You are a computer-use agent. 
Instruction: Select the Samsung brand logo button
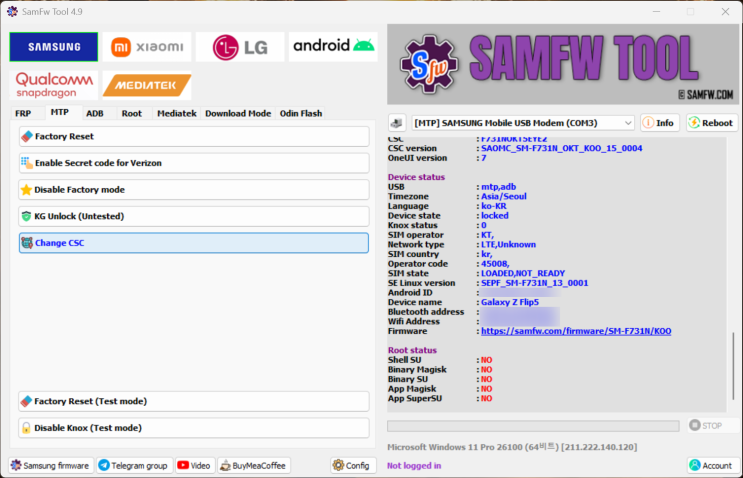click(54, 47)
